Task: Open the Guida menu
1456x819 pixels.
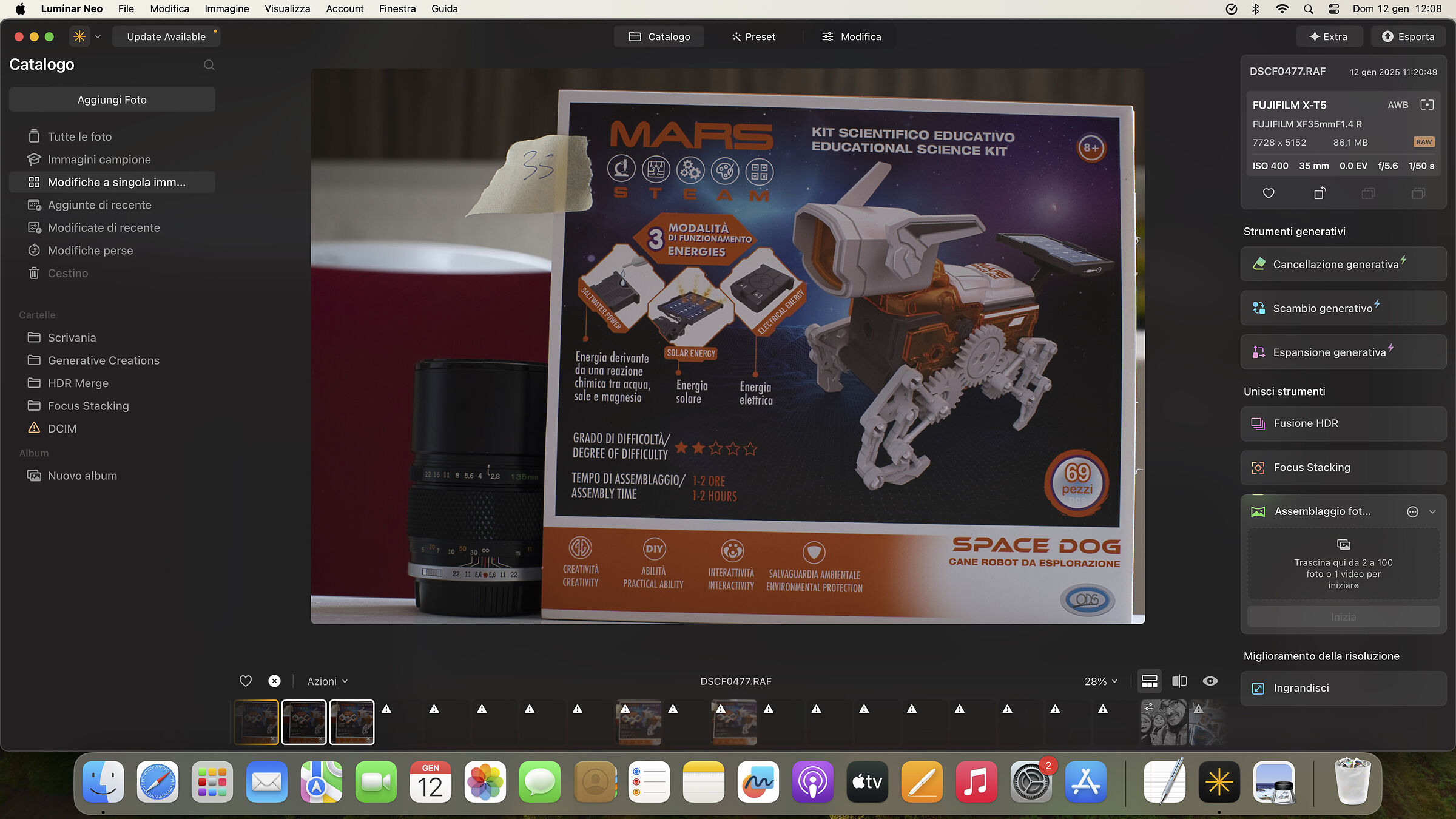Action: pyautogui.click(x=445, y=8)
